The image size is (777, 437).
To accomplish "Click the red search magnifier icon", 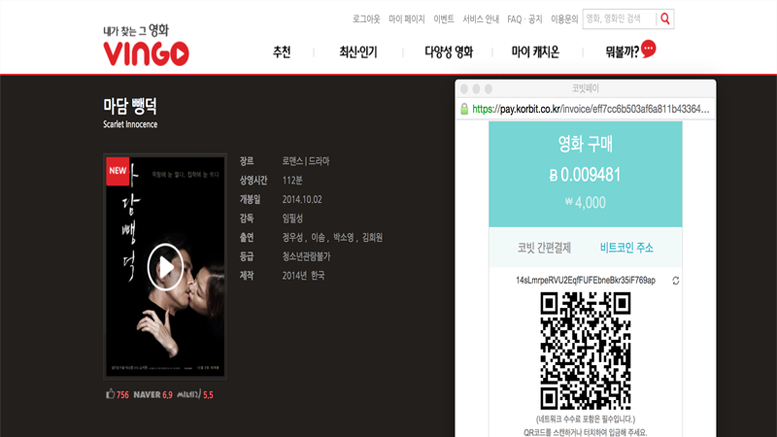I will click(x=665, y=19).
